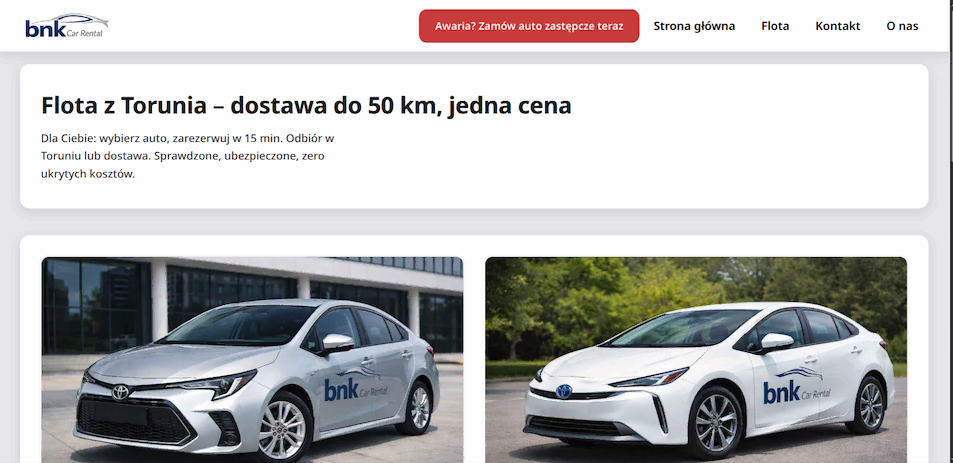Click the Flota z Torunia heading
Image resolution: width=953 pixels, height=463 pixels.
306,106
